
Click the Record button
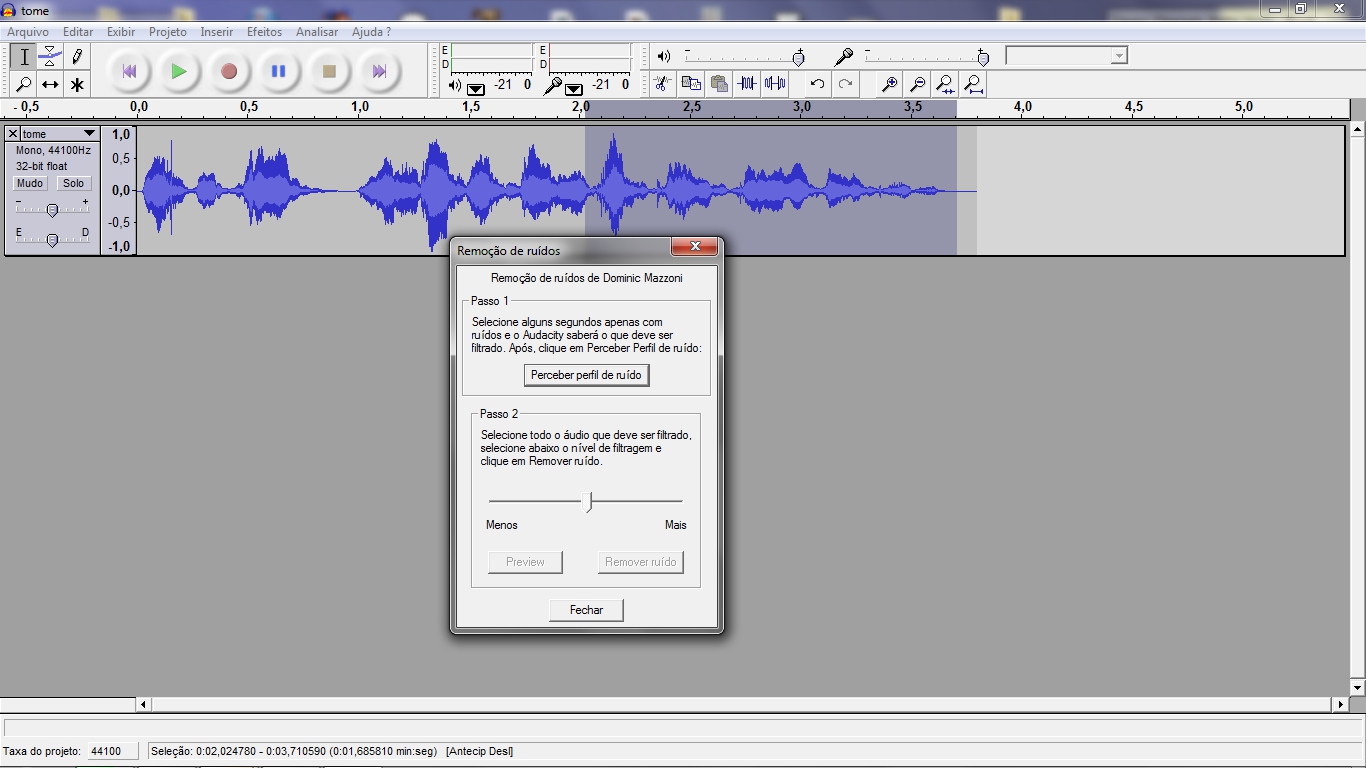click(229, 71)
